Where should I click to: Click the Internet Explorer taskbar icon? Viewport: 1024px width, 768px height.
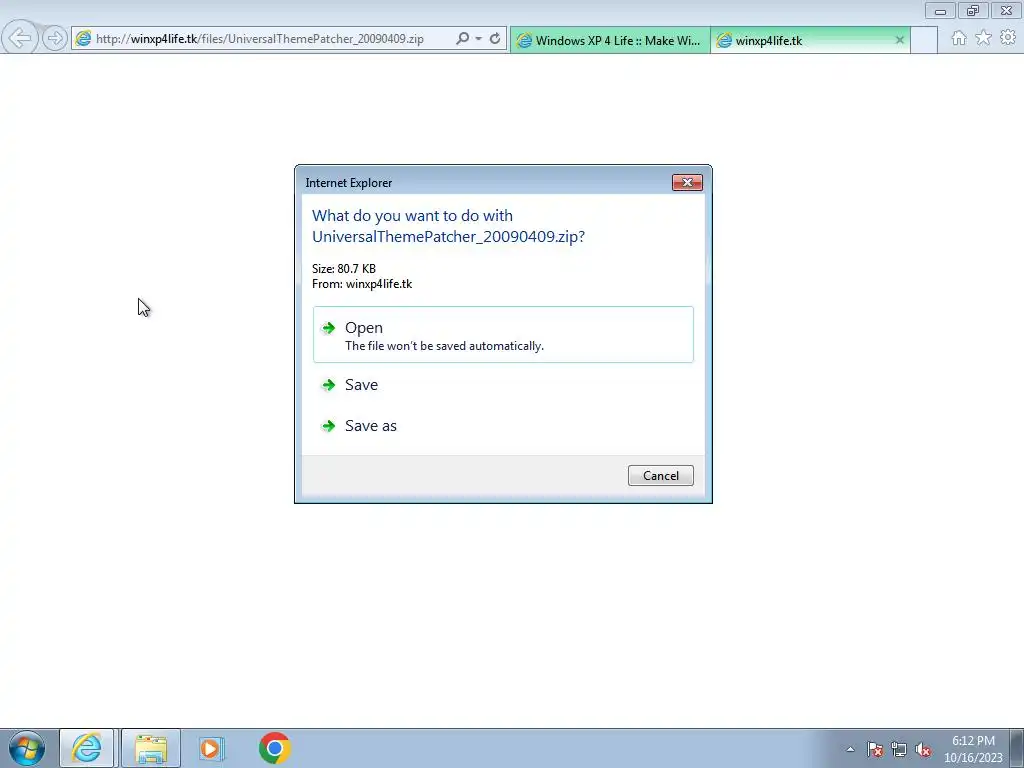point(87,748)
